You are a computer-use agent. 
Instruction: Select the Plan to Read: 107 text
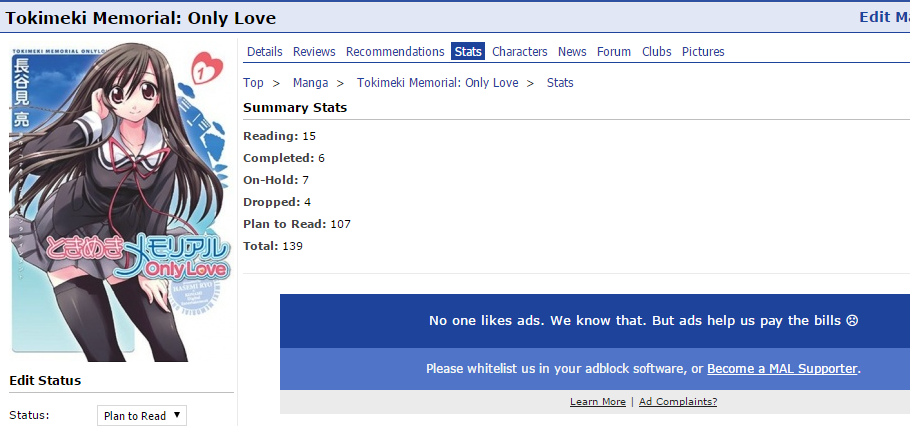[297, 224]
